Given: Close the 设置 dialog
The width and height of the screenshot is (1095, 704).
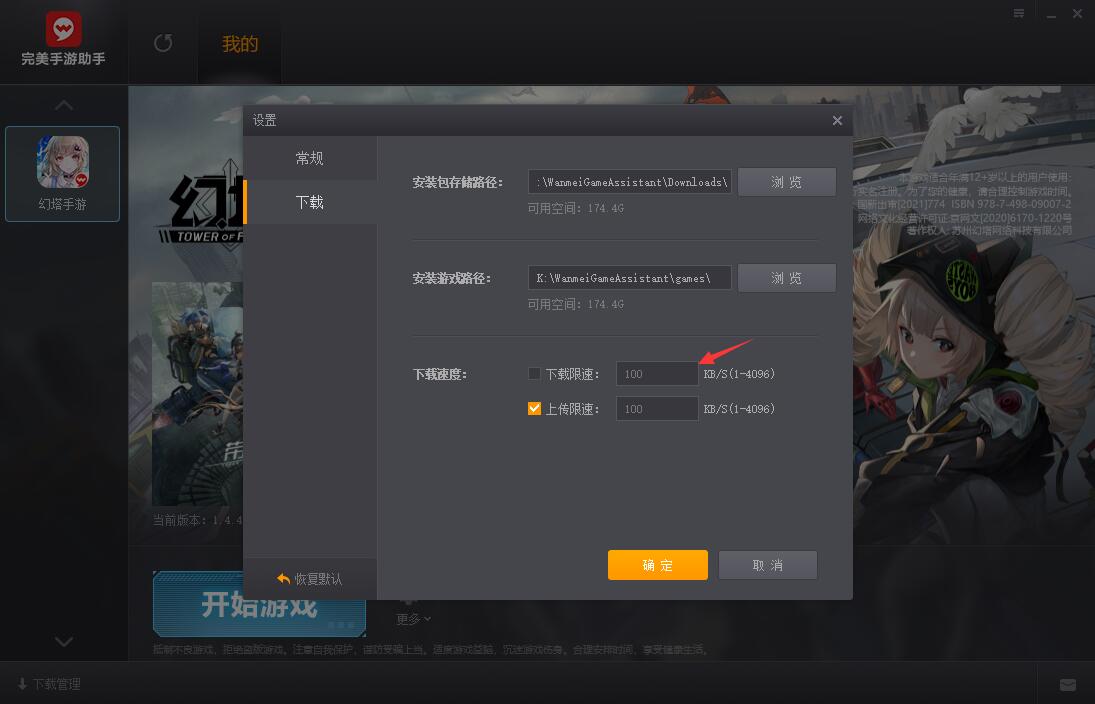Looking at the screenshot, I should 837,121.
